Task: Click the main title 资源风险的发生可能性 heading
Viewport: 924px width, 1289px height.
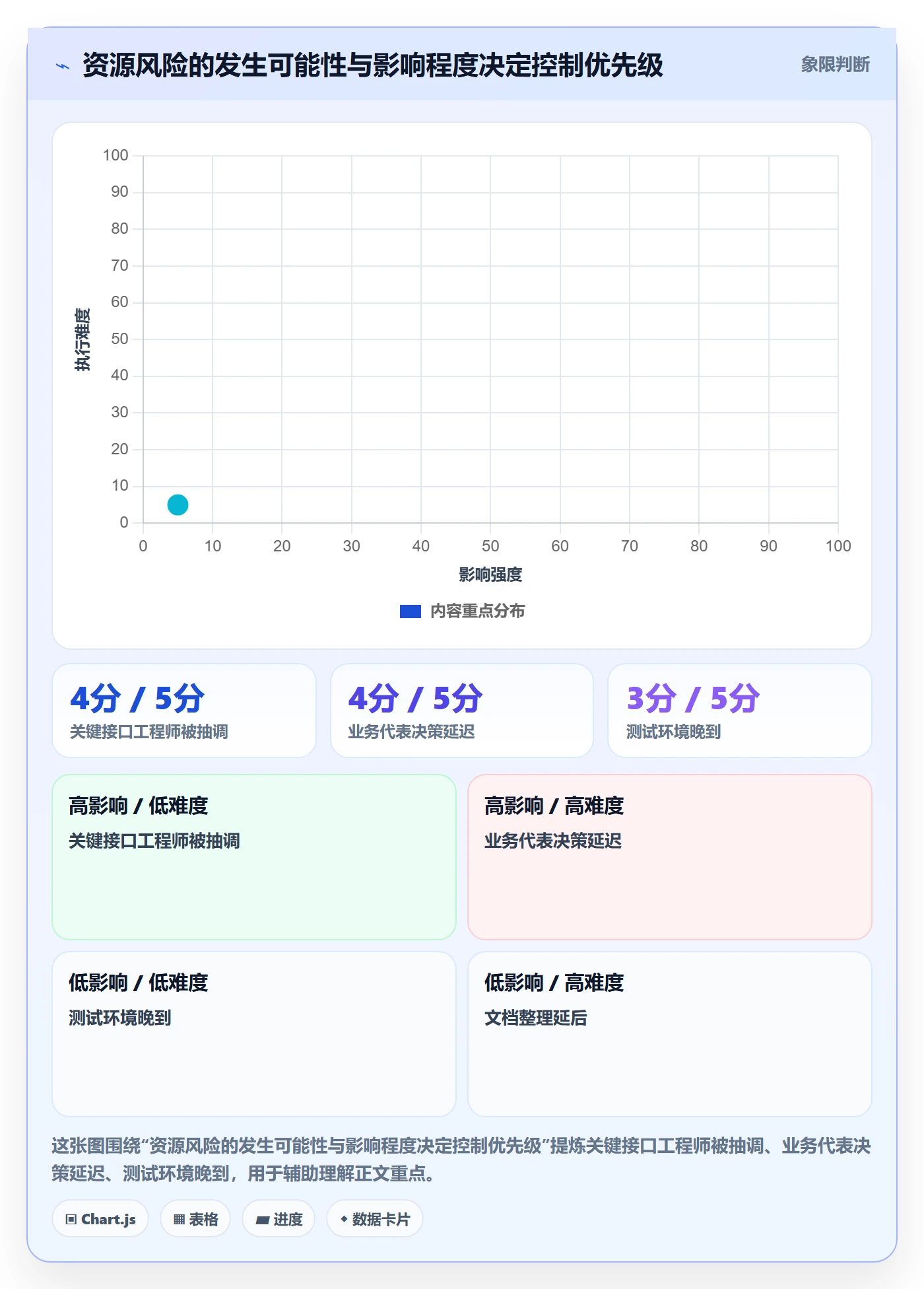Action: click(x=373, y=65)
